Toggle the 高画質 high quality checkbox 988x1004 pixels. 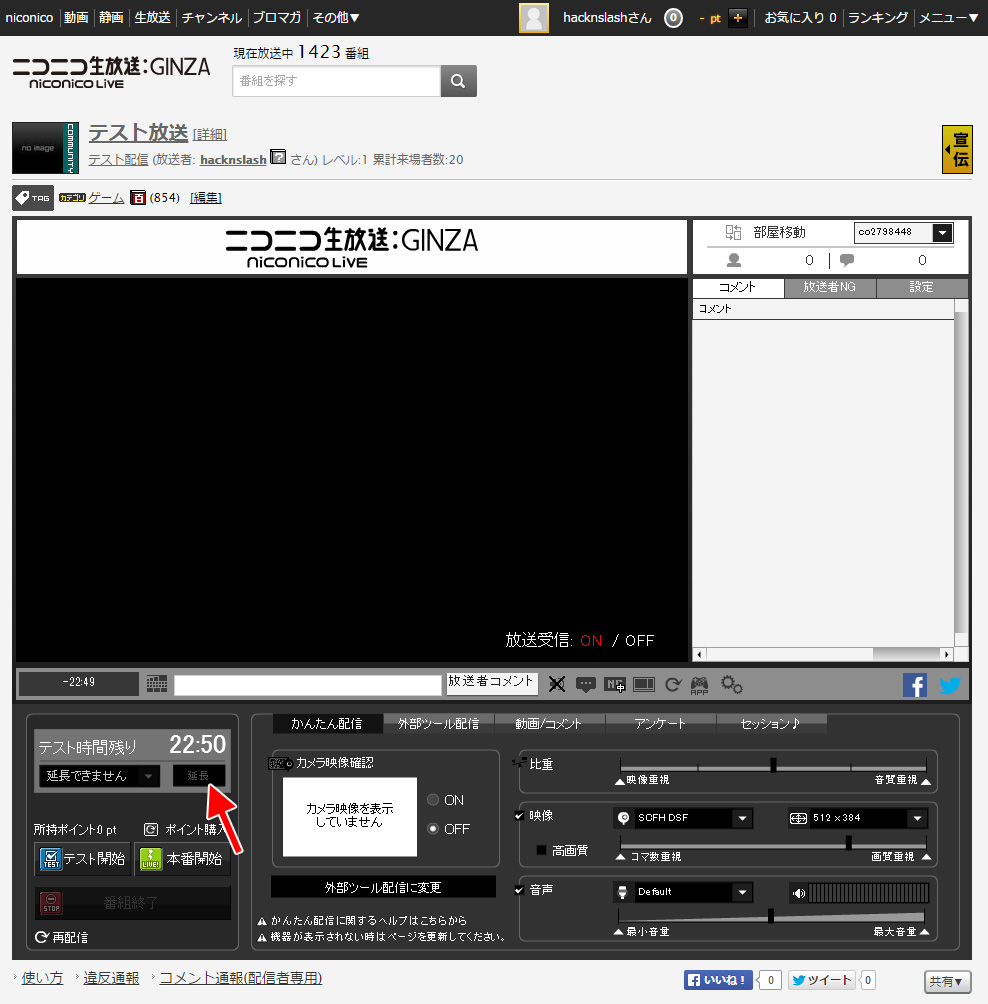point(541,850)
